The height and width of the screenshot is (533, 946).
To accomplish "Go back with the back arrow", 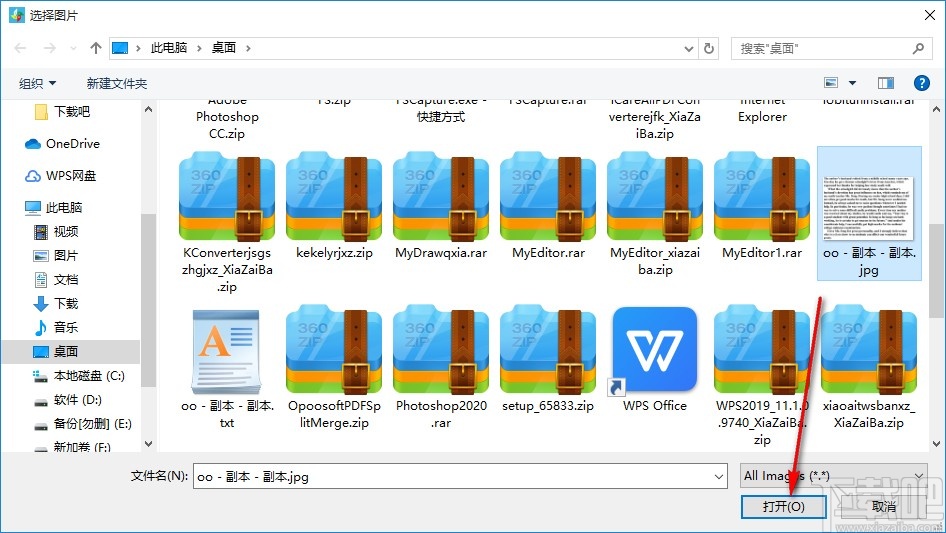I will click(x=20, y=48).
